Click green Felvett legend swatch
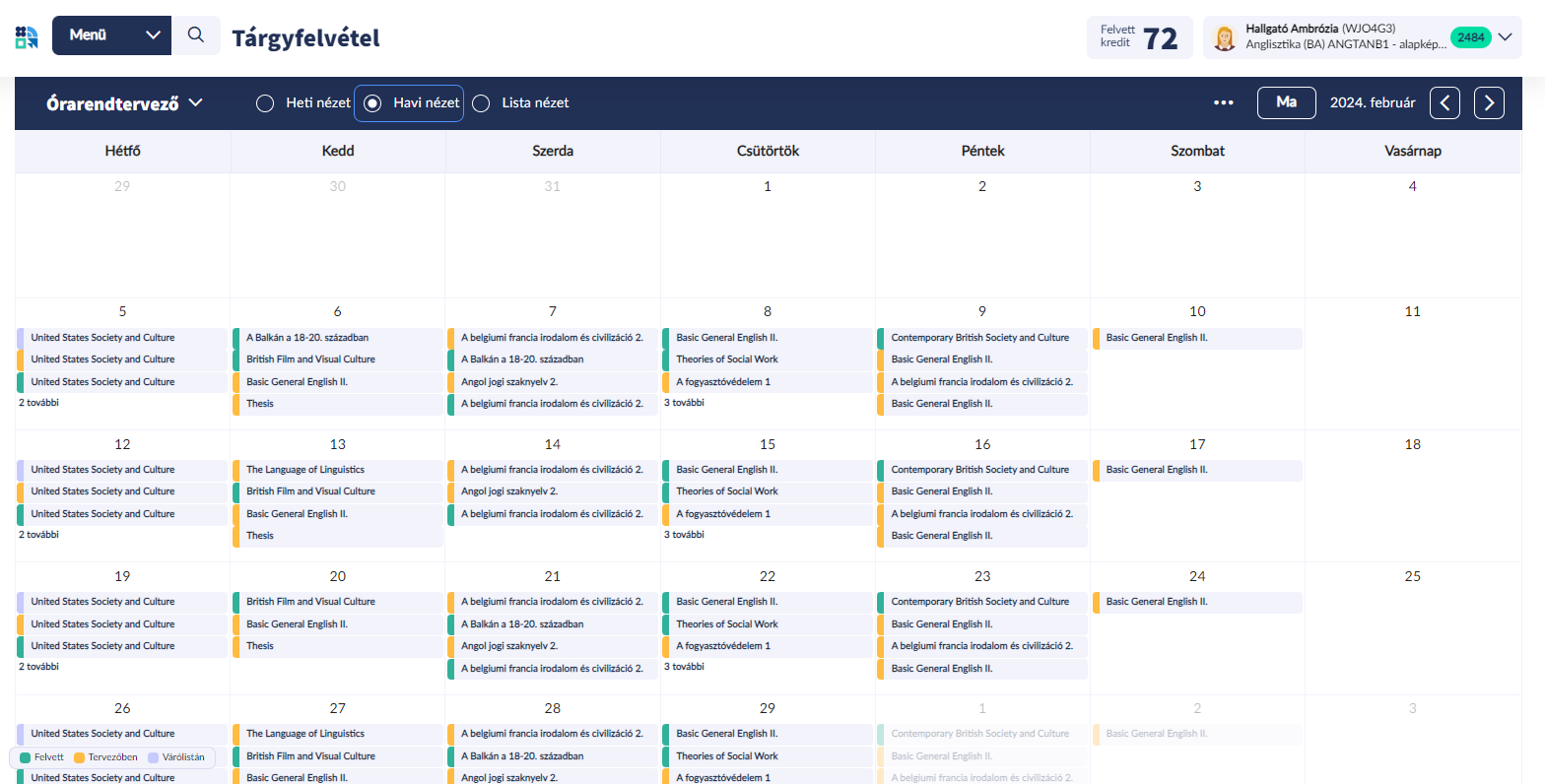The height and width of the screenshot is (784, 1545). click(26, 757)
